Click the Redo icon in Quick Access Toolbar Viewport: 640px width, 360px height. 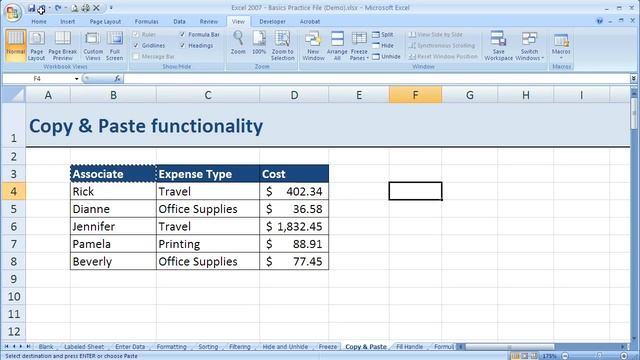[x=58, y=8]
